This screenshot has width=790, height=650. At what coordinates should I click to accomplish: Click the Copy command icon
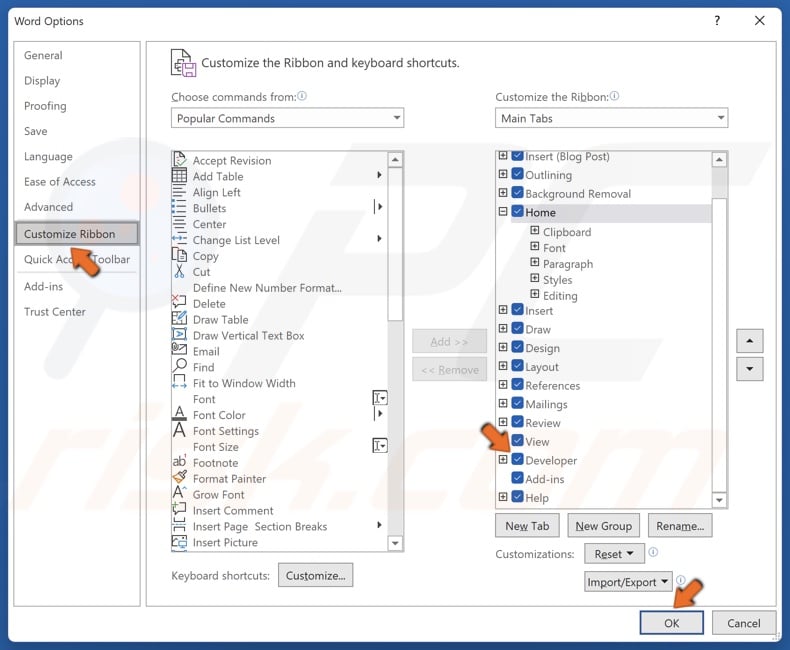click(179, 255)
